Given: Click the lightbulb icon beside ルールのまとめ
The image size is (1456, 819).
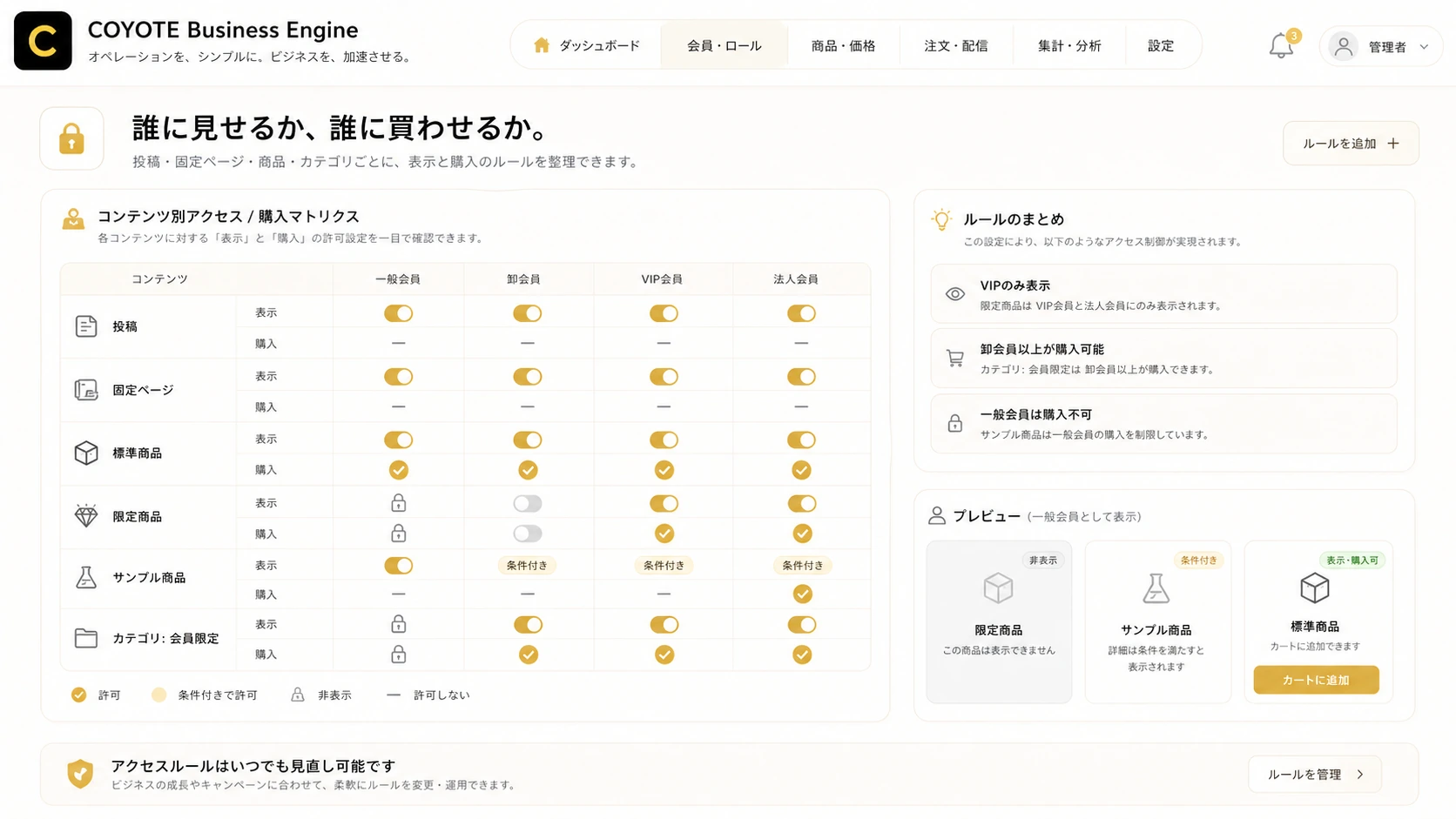Looking at the screenshot, I should click(x=941, y=219).
